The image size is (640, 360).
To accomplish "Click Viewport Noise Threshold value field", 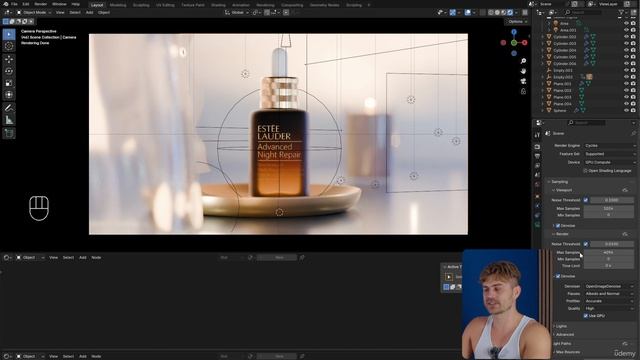I will [x=611, y=200].
